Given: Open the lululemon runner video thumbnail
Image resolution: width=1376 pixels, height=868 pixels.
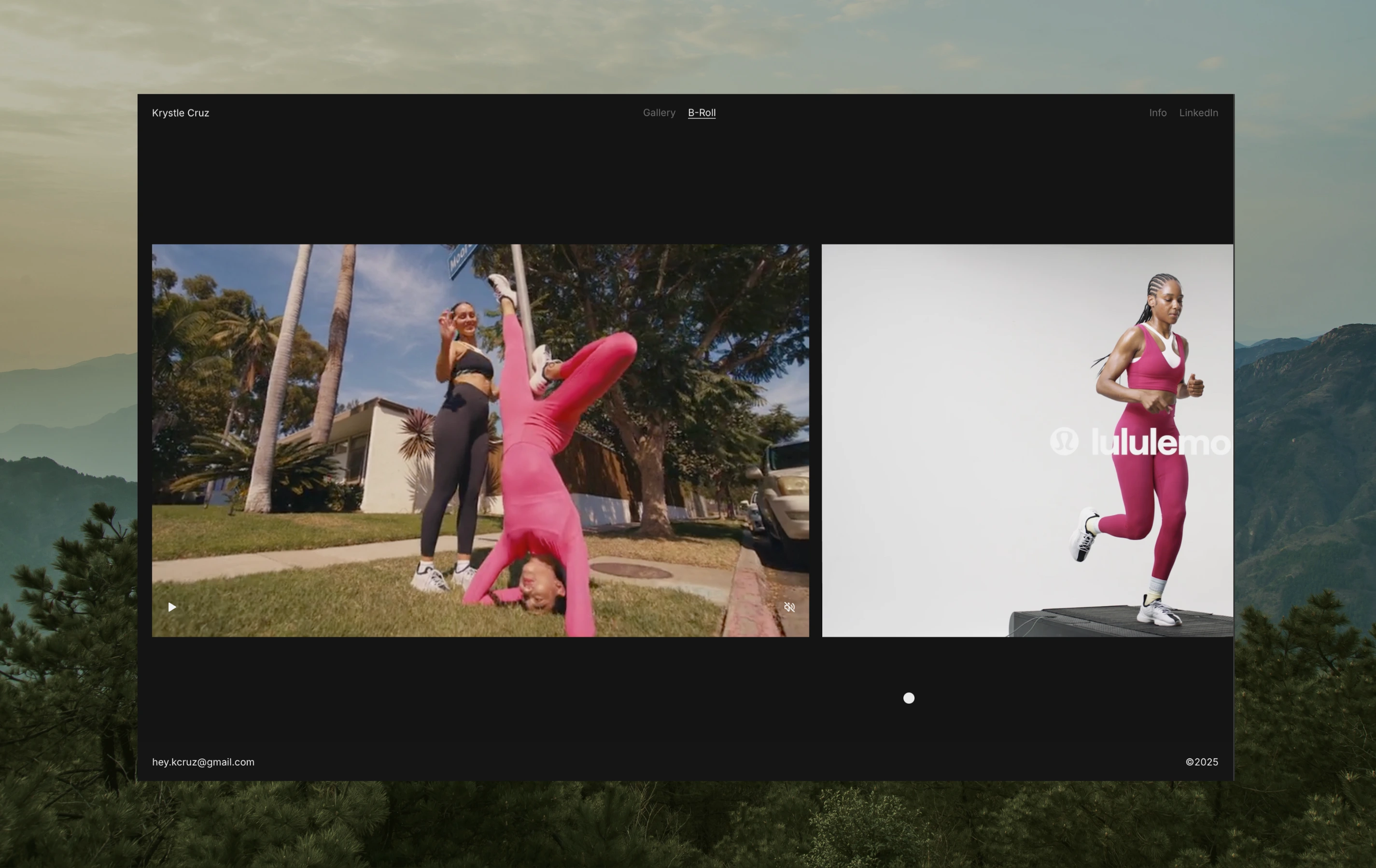Looking at the screenshot, I should 1027,441.
